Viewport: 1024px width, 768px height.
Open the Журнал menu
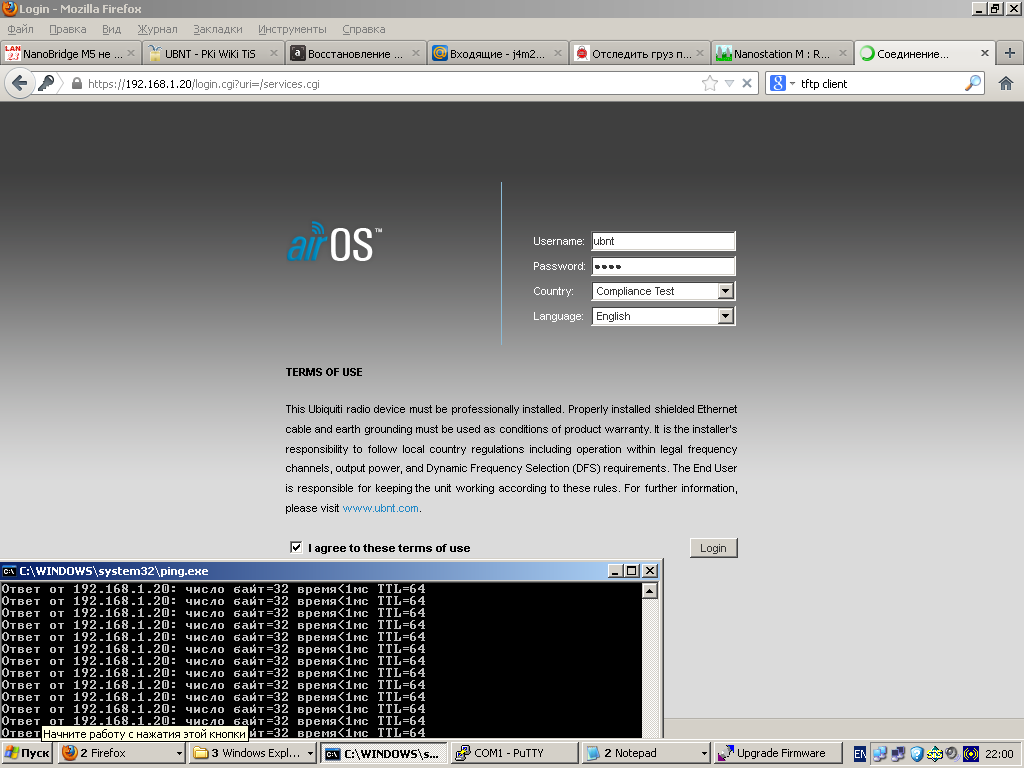(x=157, y=29)
